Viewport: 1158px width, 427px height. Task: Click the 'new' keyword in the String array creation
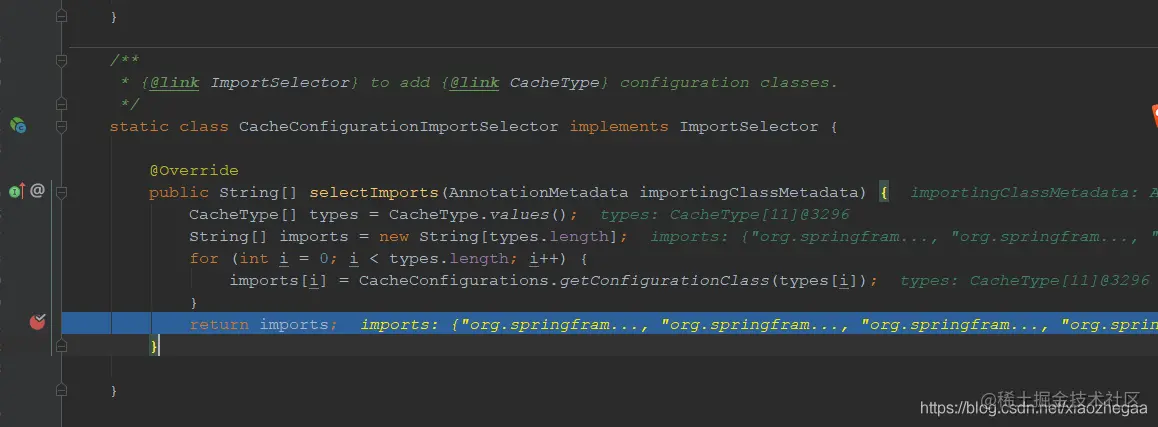[x=394, y=236]
